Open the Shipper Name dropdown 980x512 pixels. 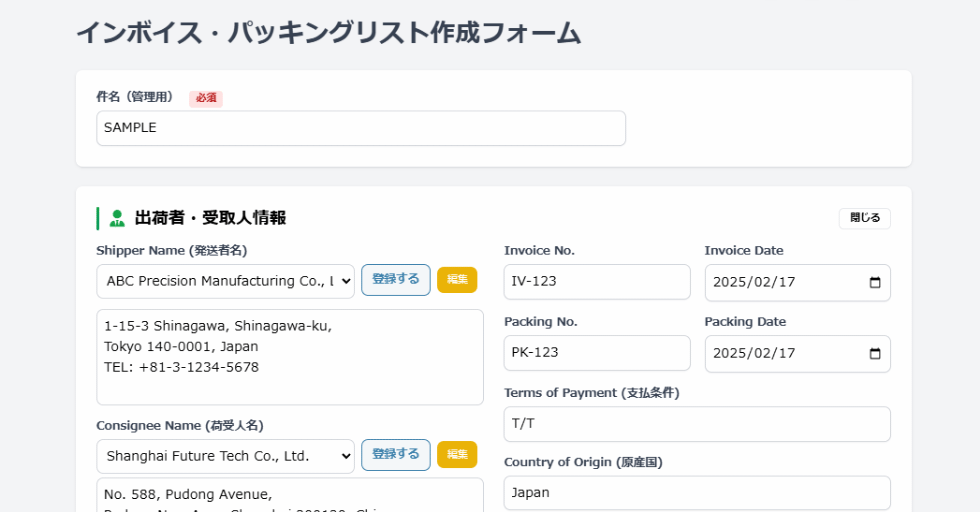coord(225,281)
